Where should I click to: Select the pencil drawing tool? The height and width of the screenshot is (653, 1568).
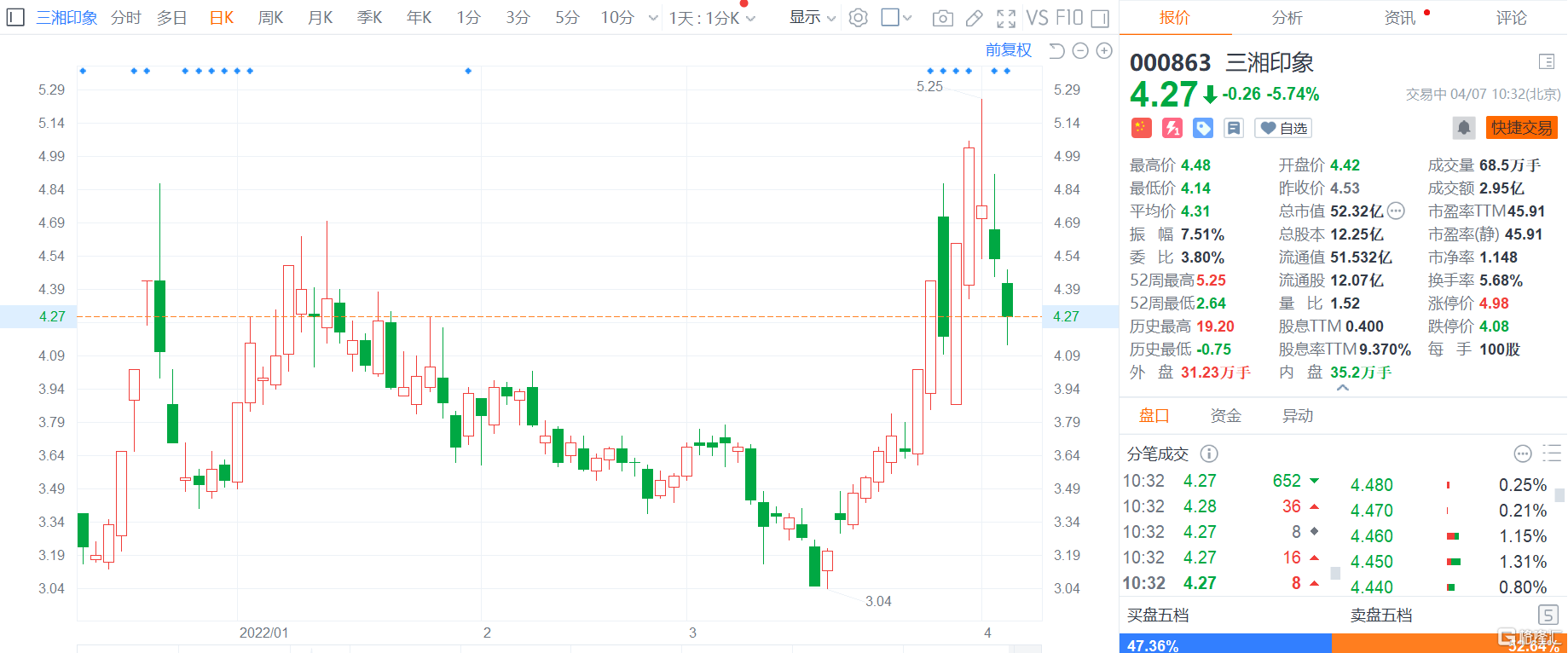point(975,18)
